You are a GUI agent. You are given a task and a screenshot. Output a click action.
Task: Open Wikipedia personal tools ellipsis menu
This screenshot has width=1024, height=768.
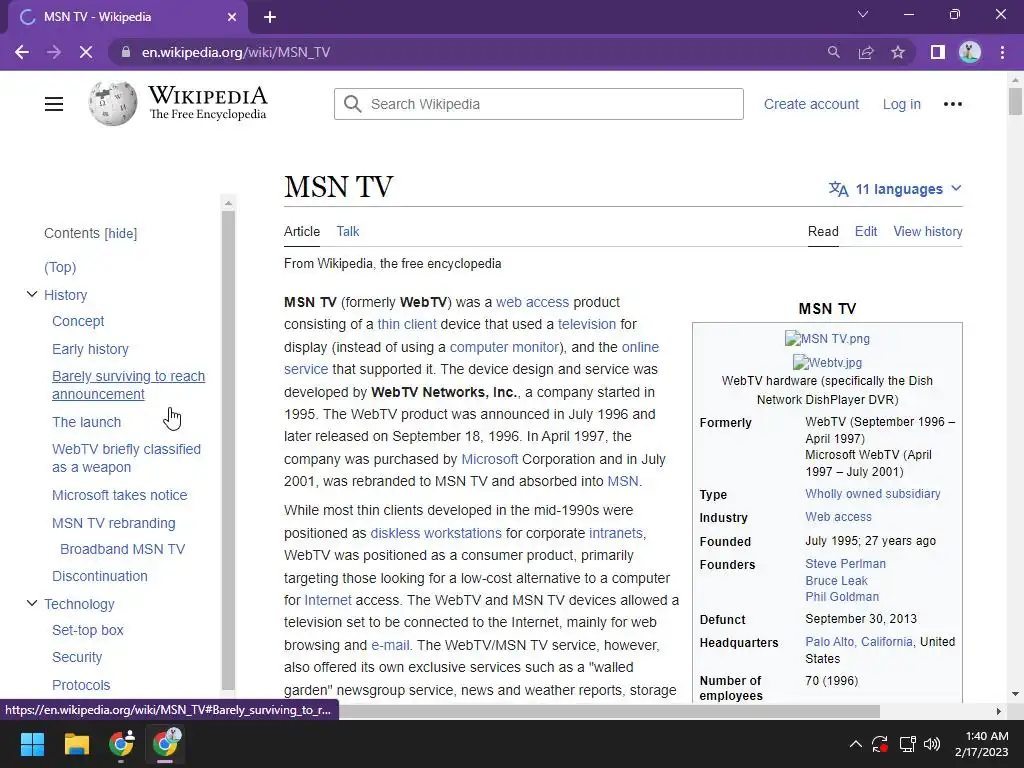953,104
